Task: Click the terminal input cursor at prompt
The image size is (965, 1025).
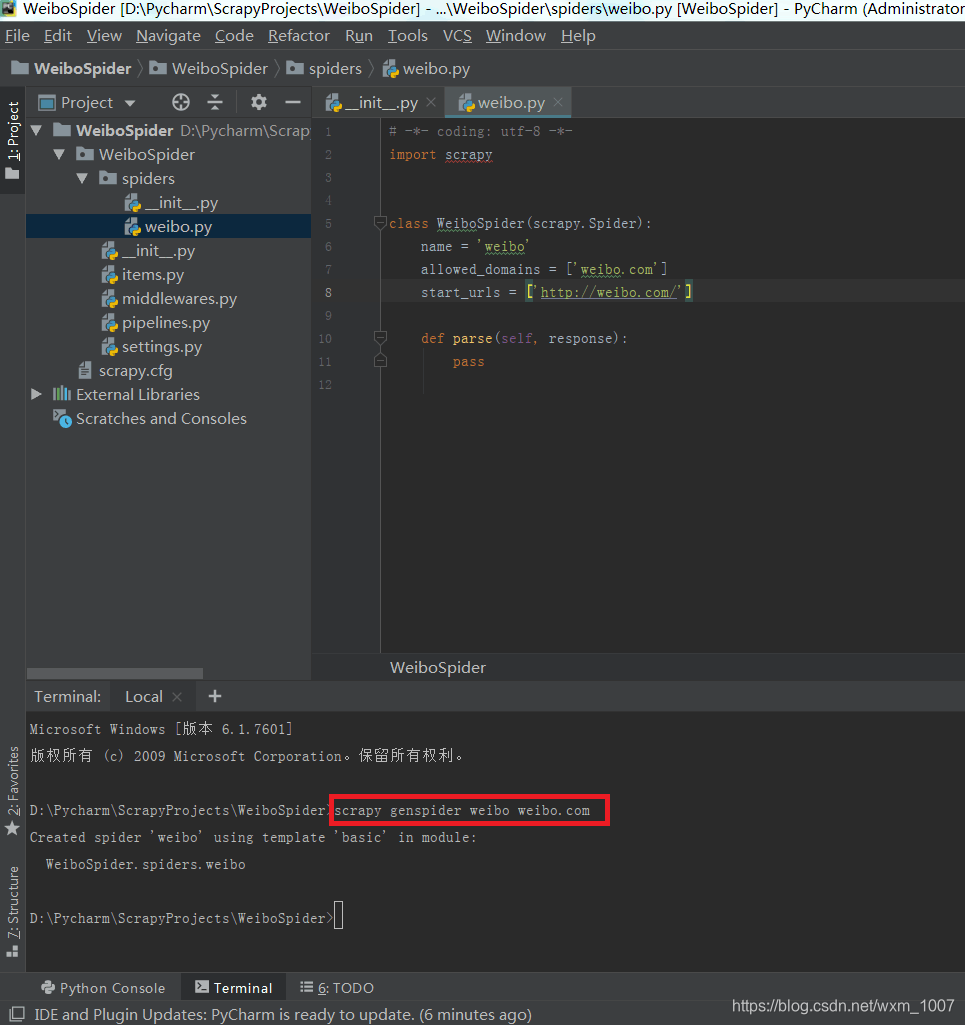Action: (x=338, y=915)
